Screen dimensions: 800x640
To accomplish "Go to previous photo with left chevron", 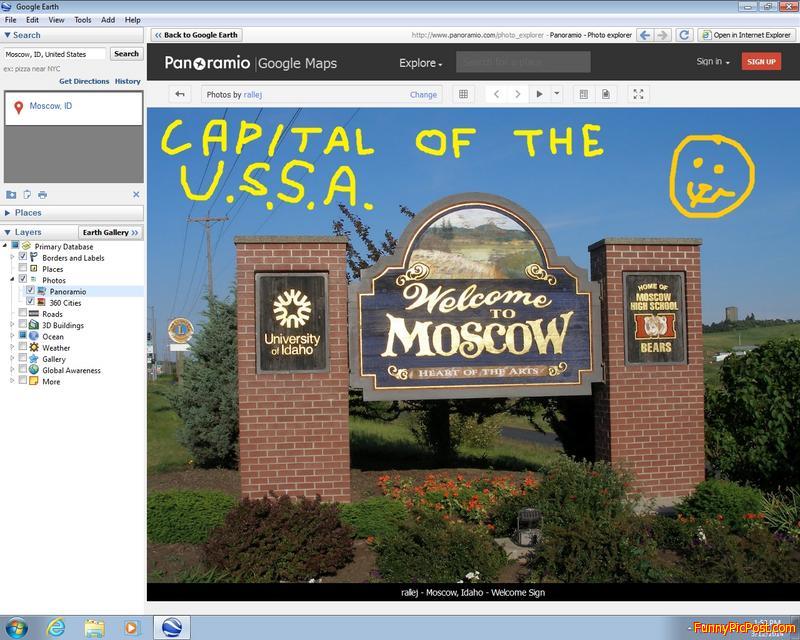I will [496, 94].
